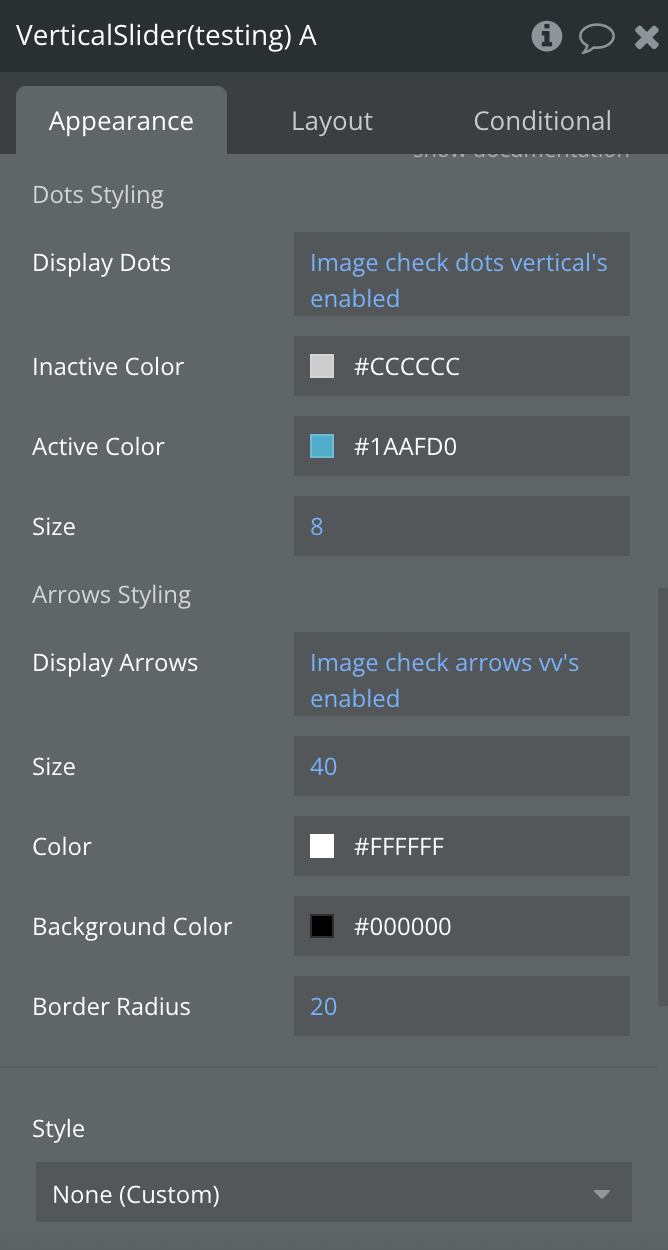Click the dots Size field showing 8
The width and height of the screenshot is (668, 1250).
(461, 526)
